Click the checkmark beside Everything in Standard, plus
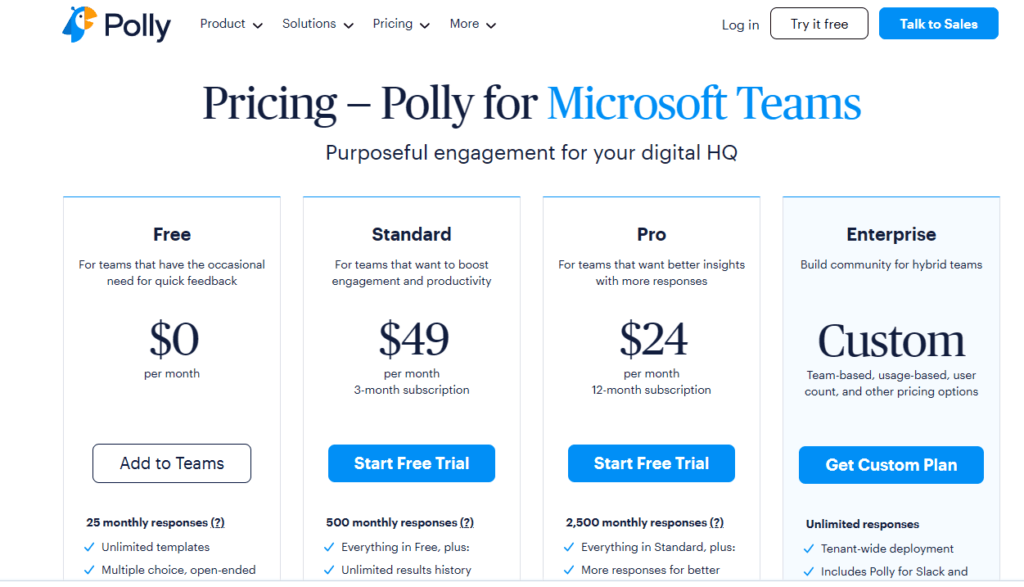 569,546
